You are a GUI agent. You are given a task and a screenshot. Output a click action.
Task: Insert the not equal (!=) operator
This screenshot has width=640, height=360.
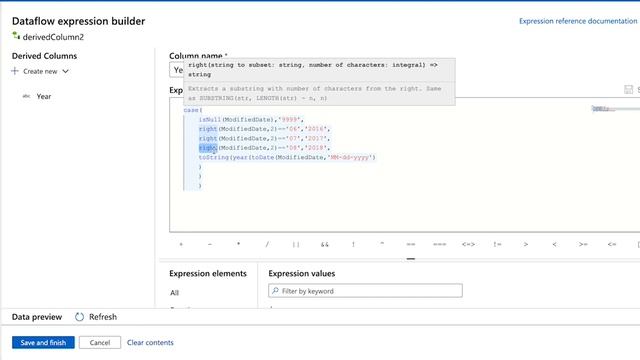pos(497,244)
